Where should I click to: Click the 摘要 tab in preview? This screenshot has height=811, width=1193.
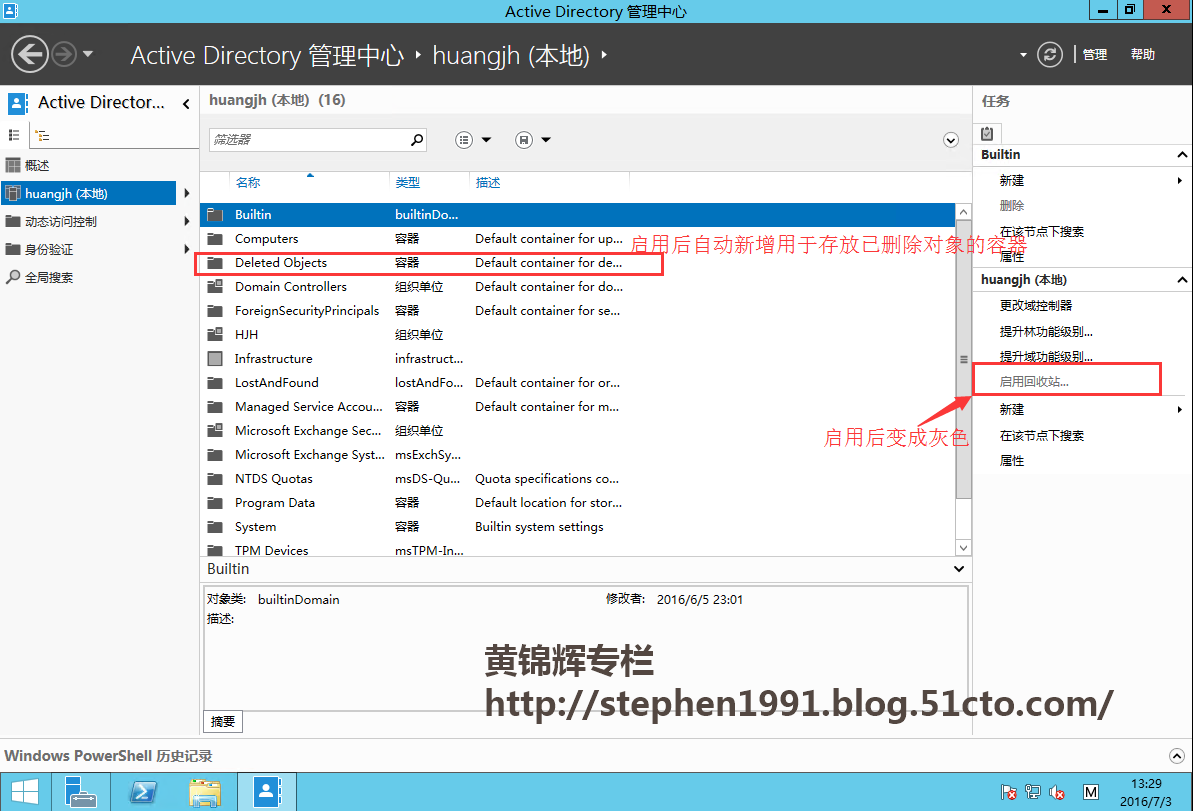tap(223, 721)
